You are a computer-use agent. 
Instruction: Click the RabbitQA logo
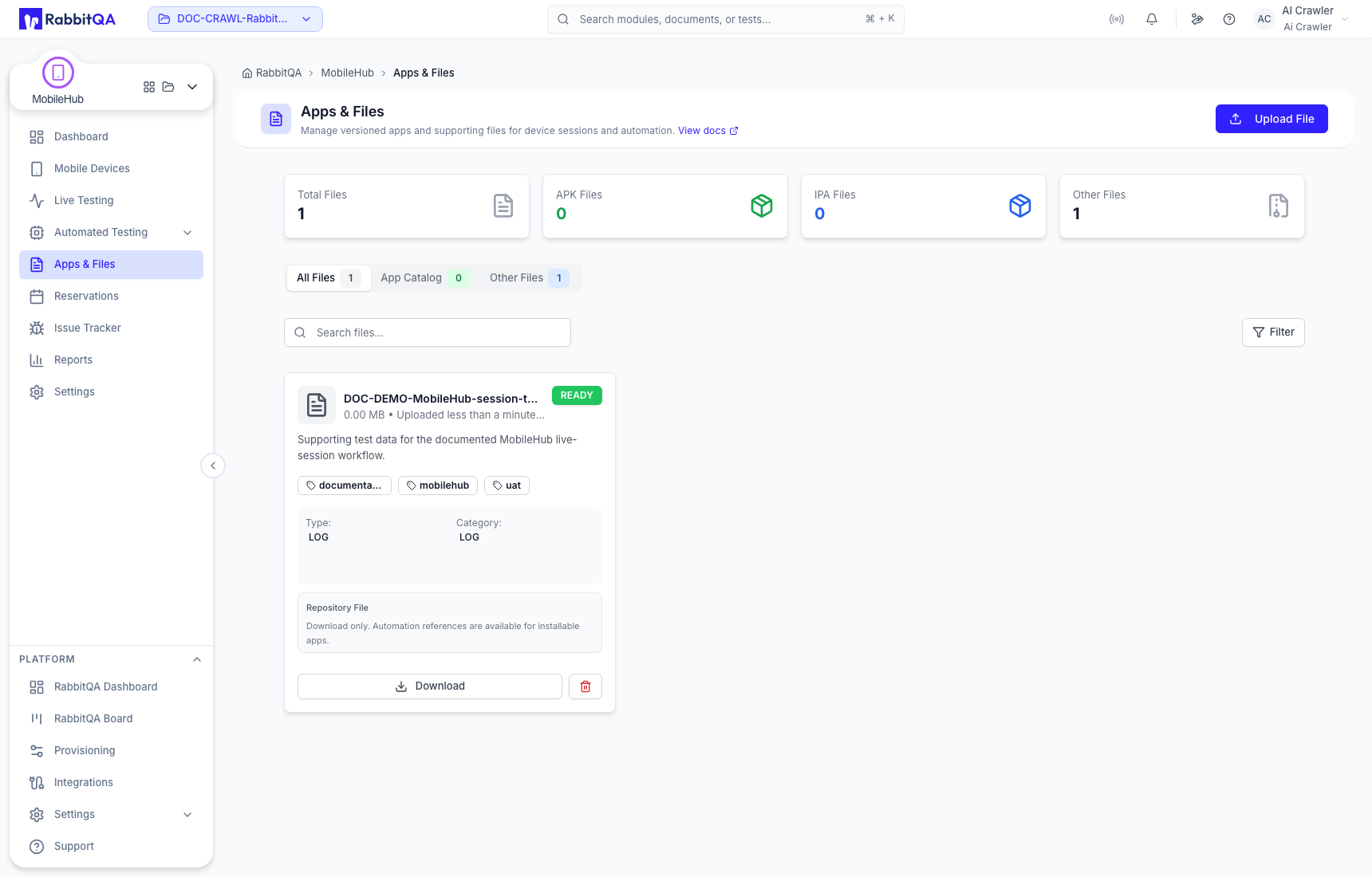[67, 19]
